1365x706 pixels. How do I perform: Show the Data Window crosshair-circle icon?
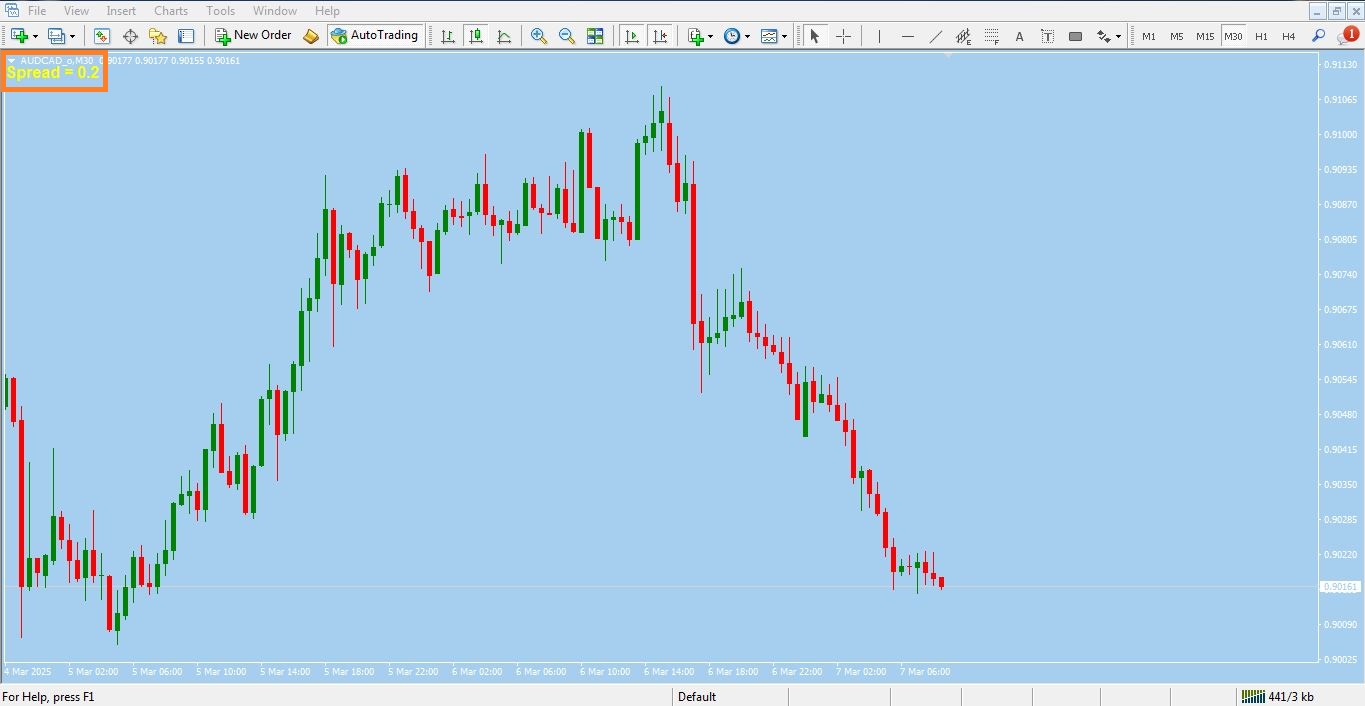coord(130,36)
